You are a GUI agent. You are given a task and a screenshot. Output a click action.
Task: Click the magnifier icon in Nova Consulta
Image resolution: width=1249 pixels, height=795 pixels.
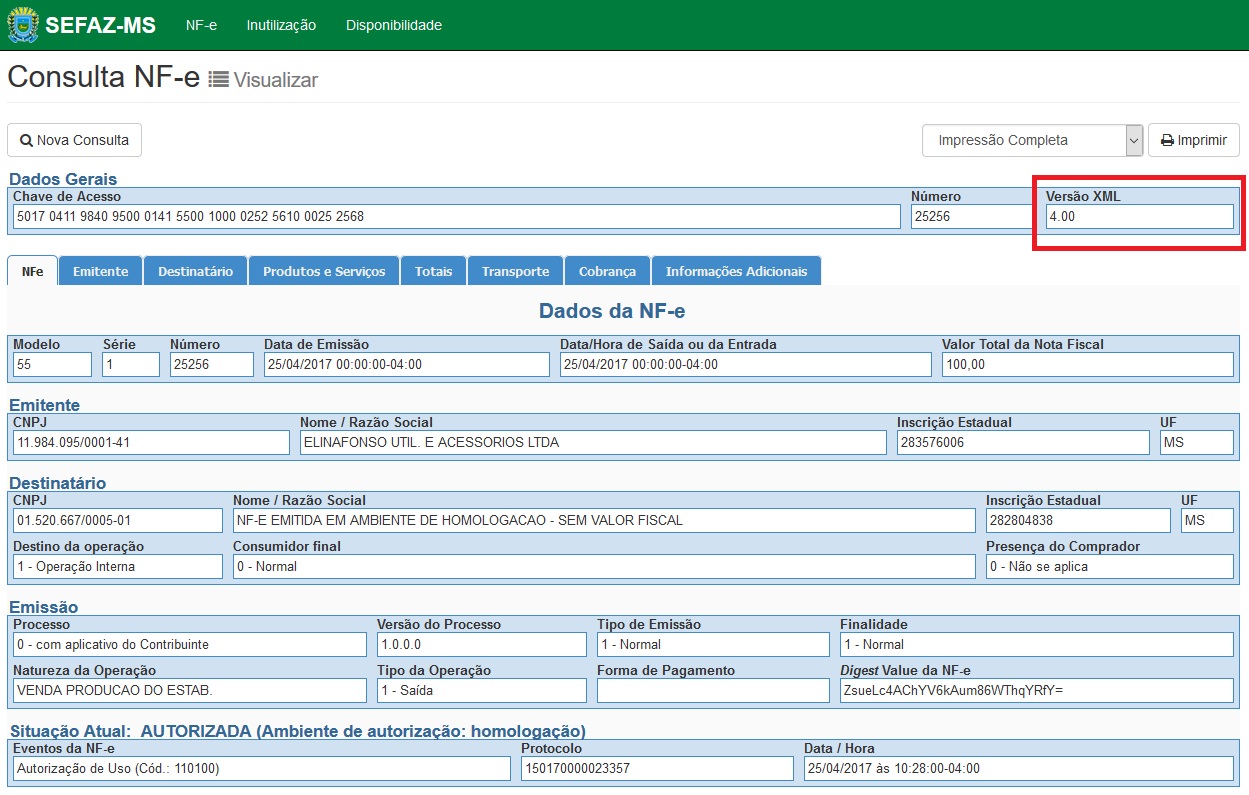click(x=26, y=141)
